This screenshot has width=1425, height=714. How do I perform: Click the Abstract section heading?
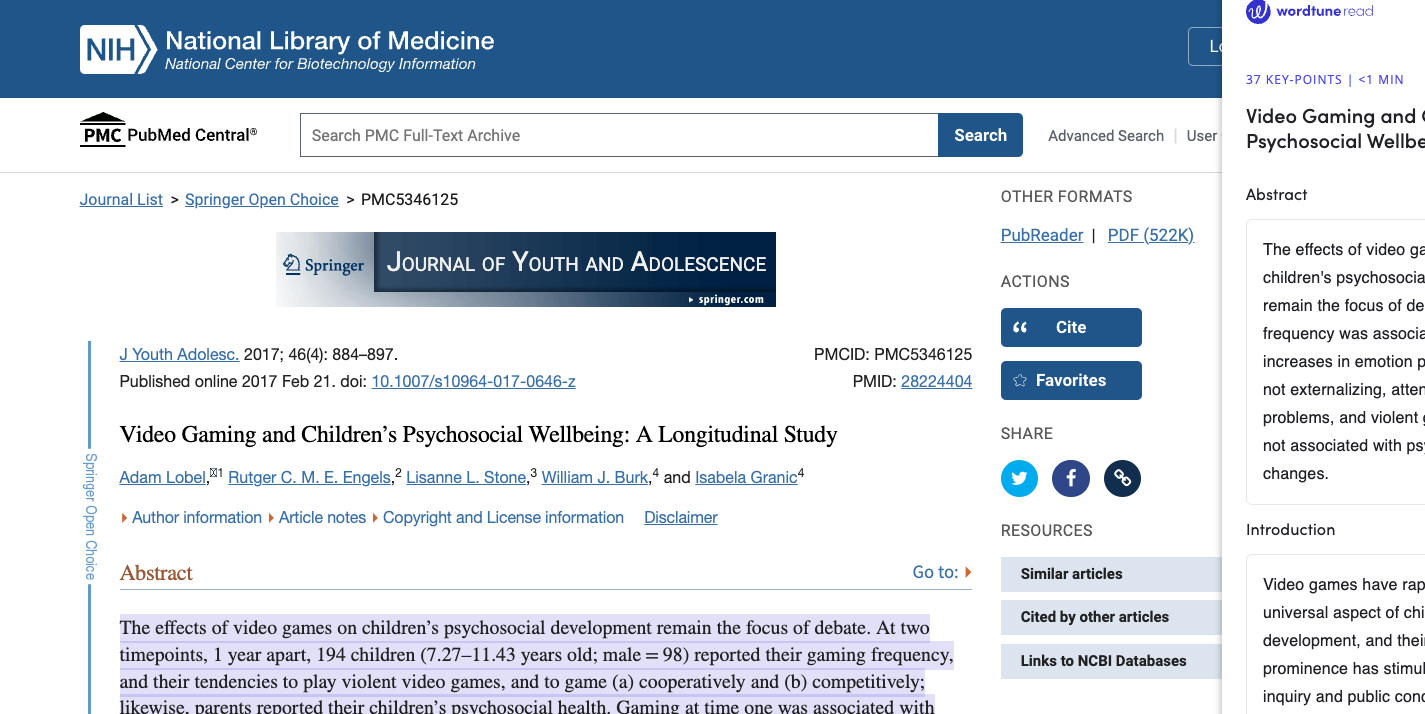click(156, 573)
